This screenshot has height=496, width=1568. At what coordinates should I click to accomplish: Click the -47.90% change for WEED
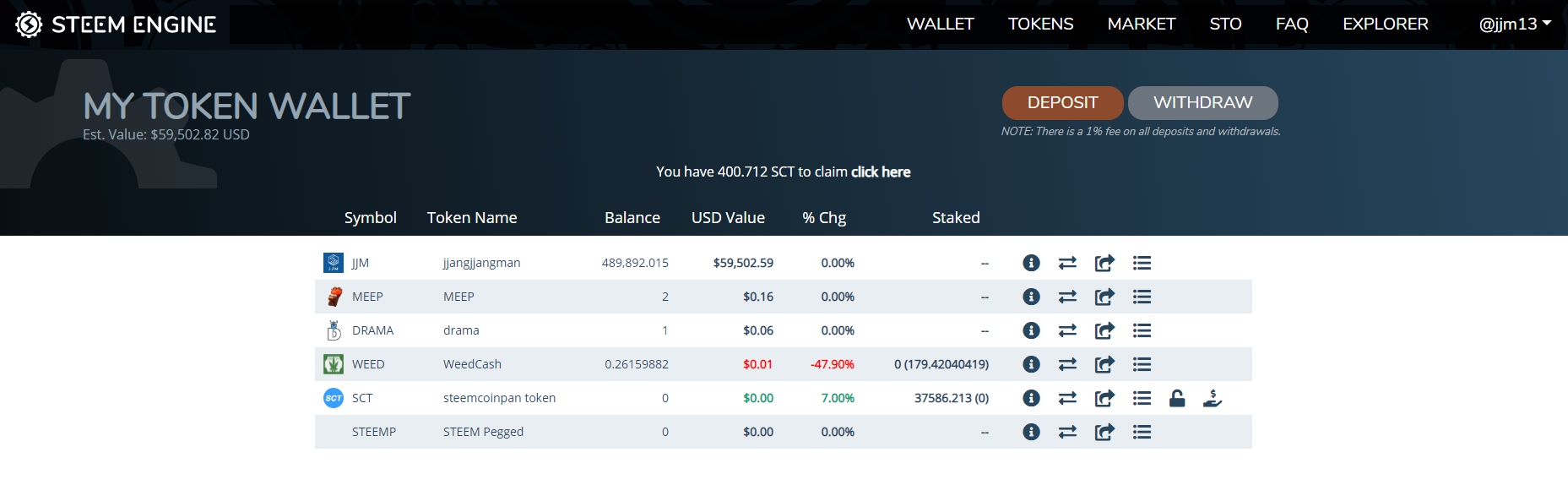(x=833, y=364)
